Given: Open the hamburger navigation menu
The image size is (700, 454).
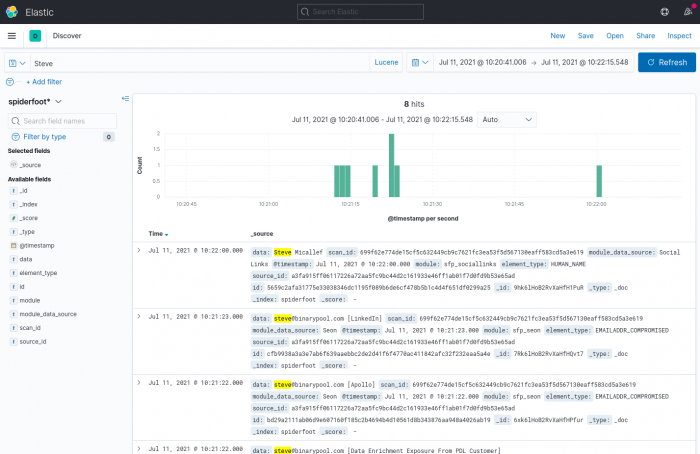Looking at the screenshot, I should point(12,36).
